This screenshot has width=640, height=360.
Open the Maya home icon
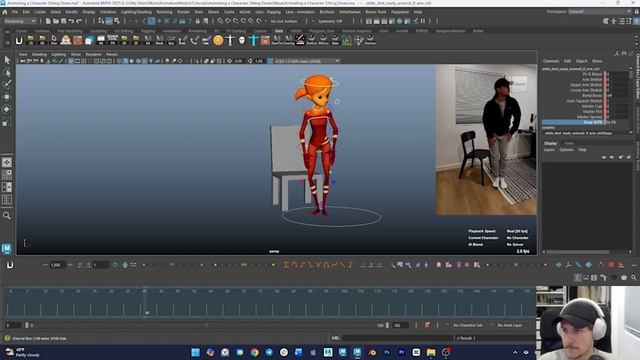[4, 12]
